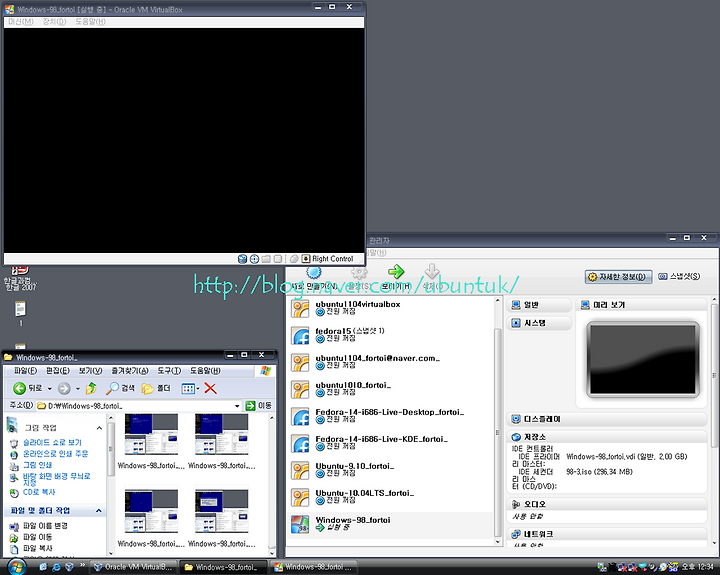The width and height of the screenshot is (720, 575).
Task: Select Fedora-14-i686-Live-KDE_fortoi_ machine
Action: [x=390, y=443]
